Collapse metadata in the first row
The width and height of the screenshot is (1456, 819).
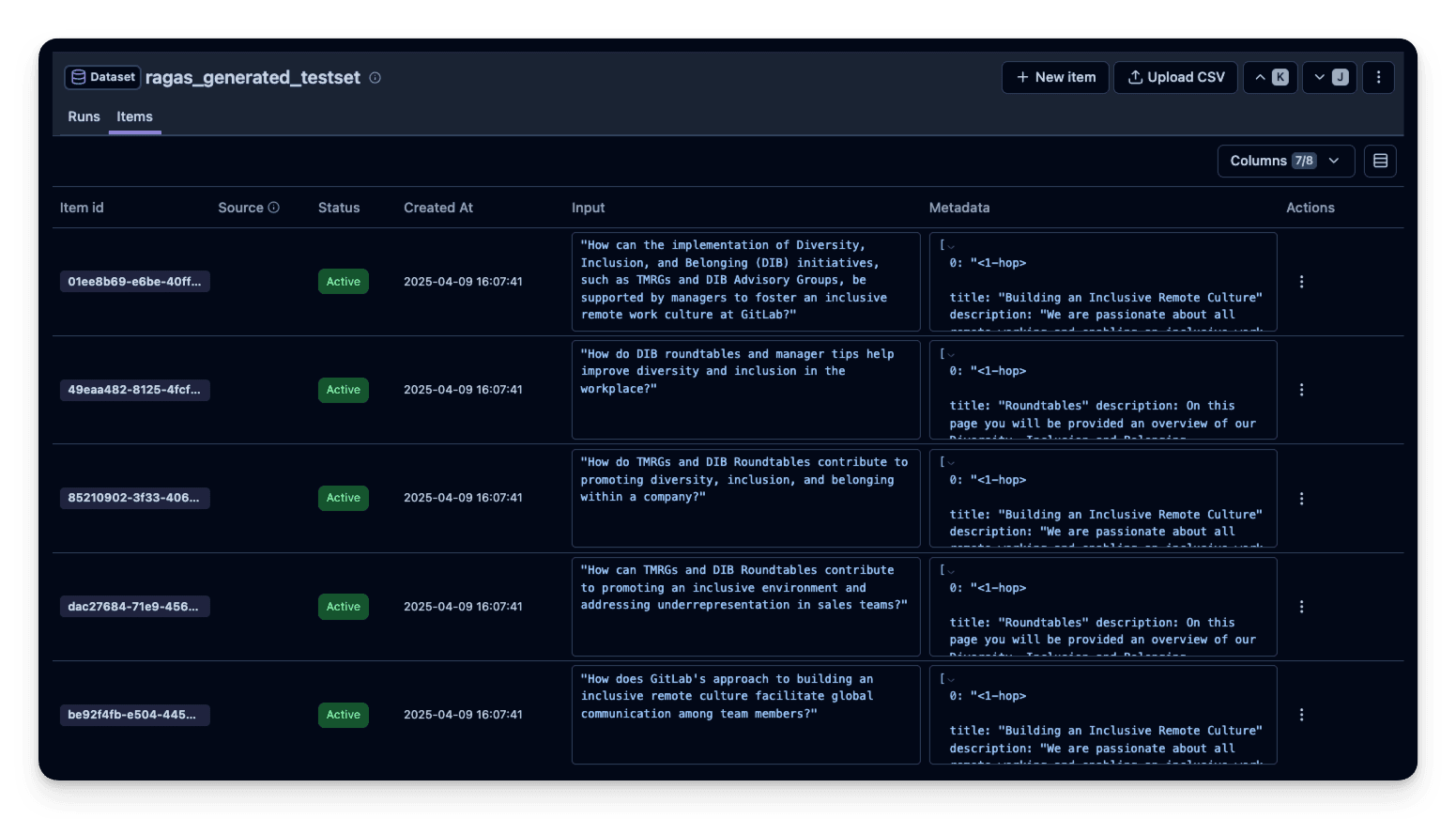[952, 246]
